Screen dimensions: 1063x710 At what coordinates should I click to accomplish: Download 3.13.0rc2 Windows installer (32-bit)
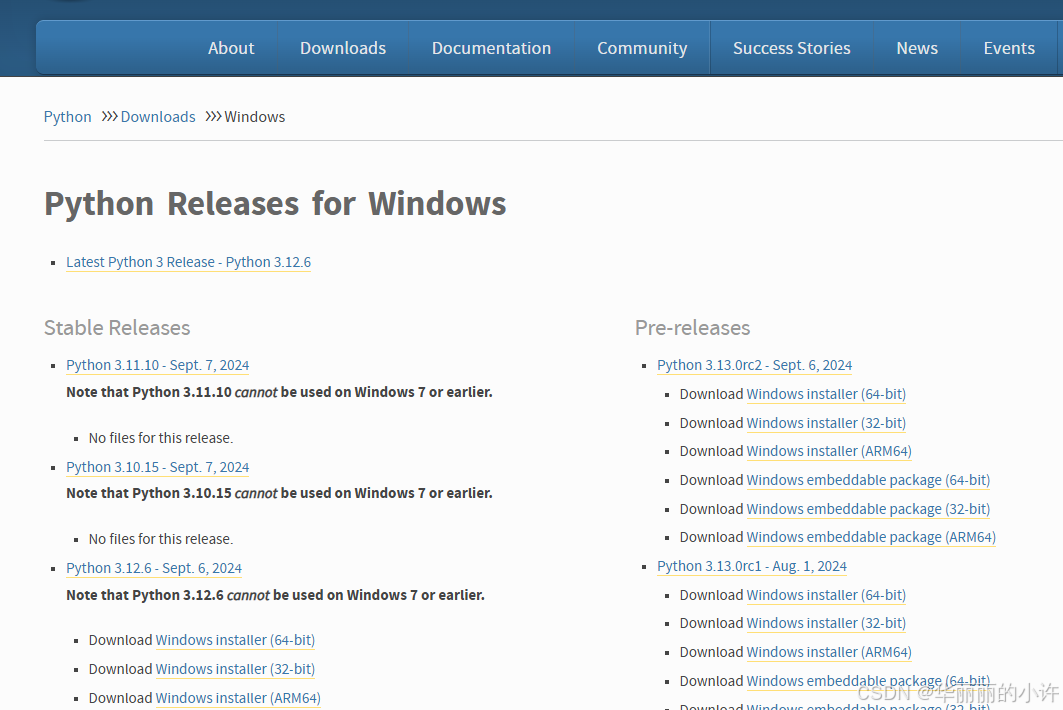click(826, 423)
